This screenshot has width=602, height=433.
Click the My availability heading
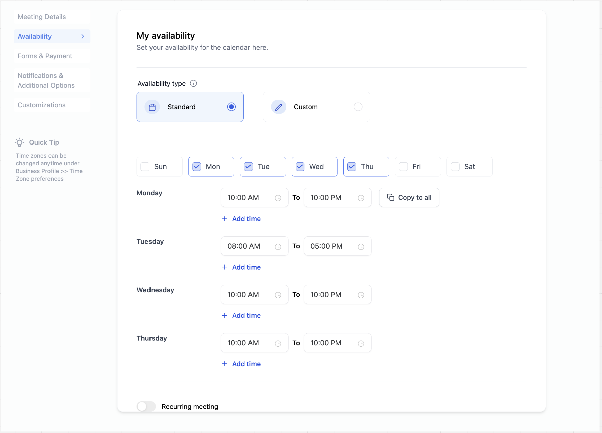coord(166,36)
